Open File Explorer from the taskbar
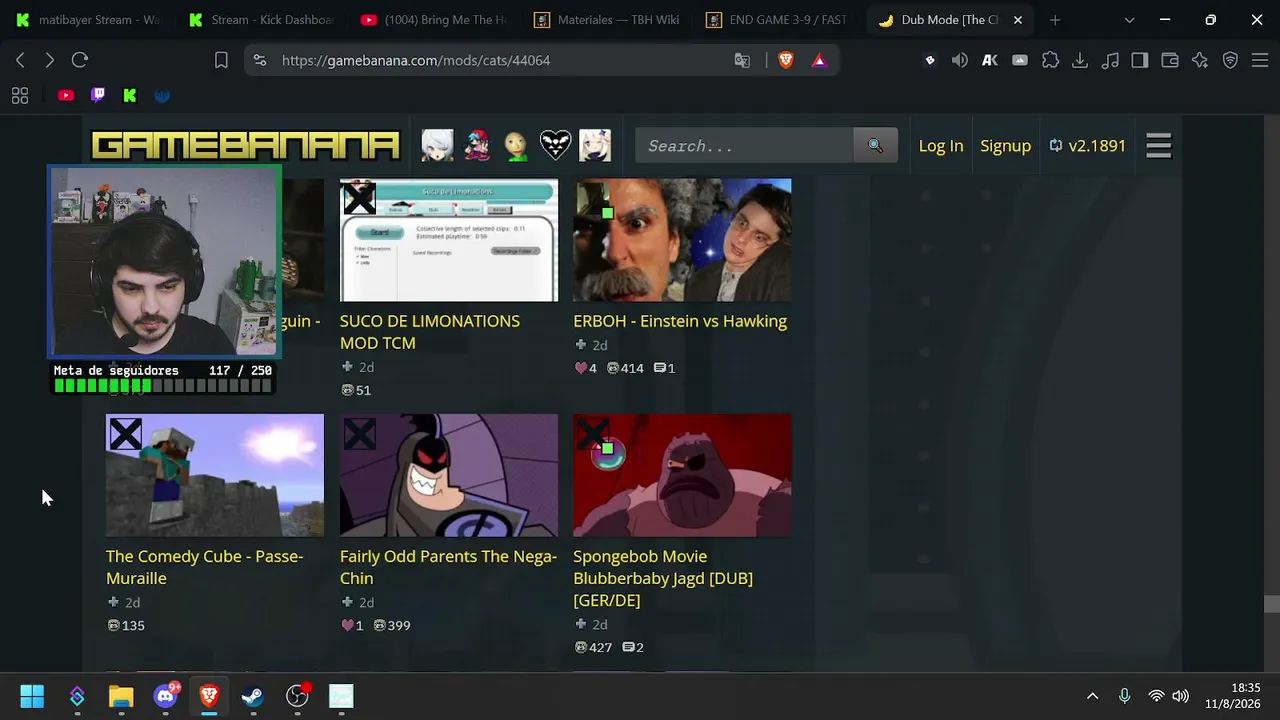The width and height of the screenshot is (1280, 720). point(121,696)
